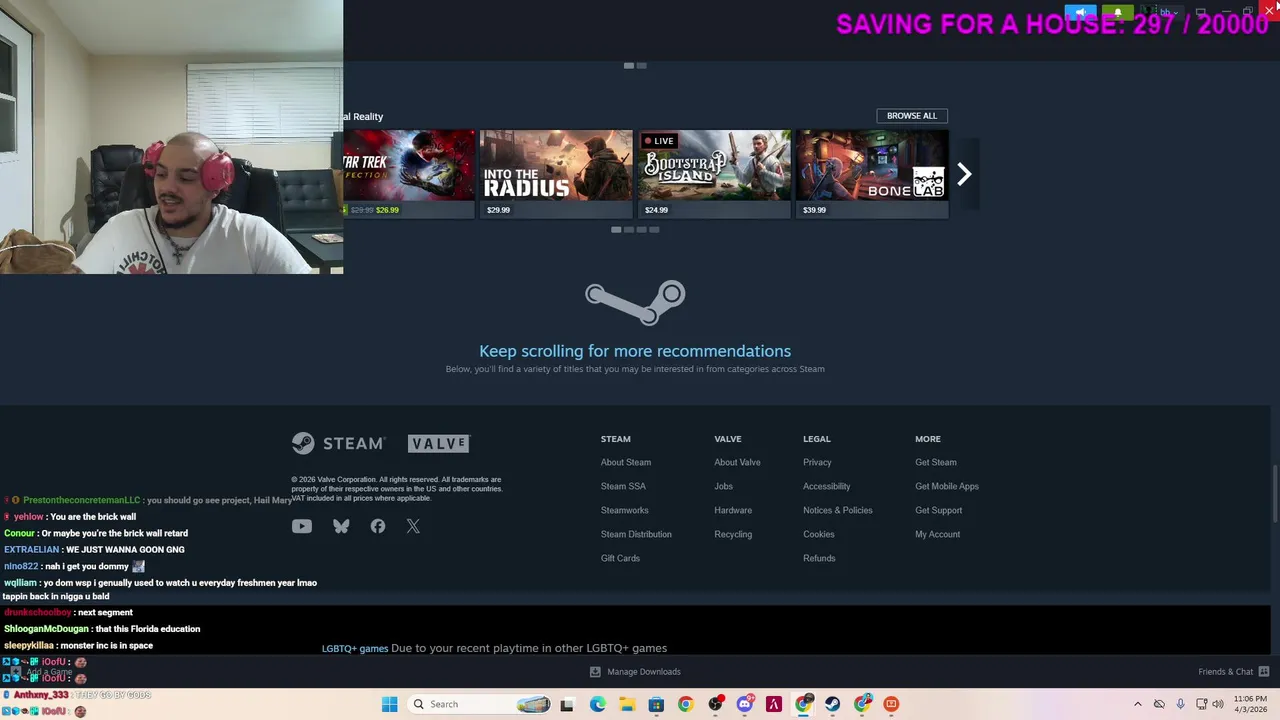
Task: Open the Bootstrap Island live game tile
Action: [x=714, y=174]
